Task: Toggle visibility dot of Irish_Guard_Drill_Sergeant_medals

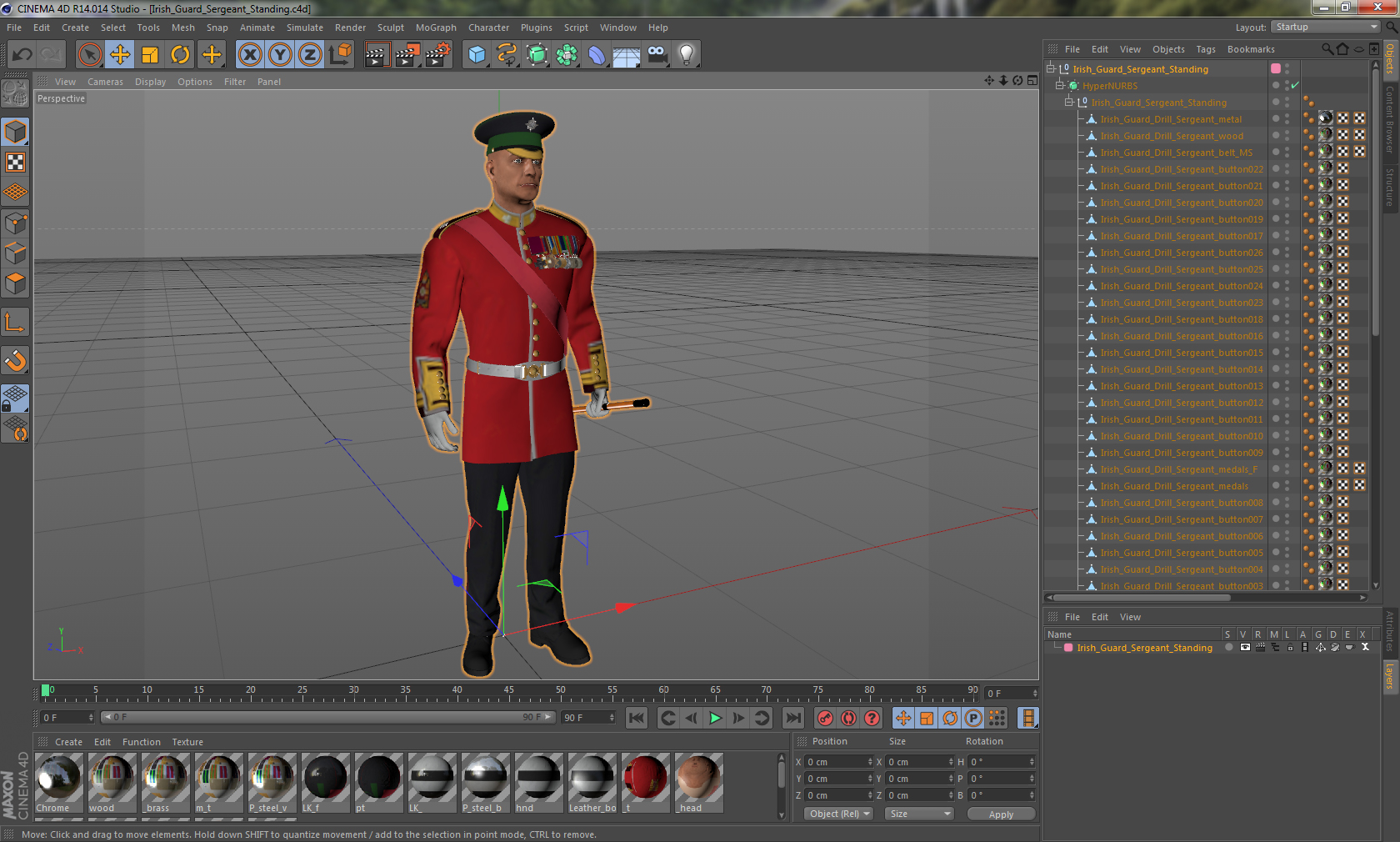Action: tap(1275, 484)
